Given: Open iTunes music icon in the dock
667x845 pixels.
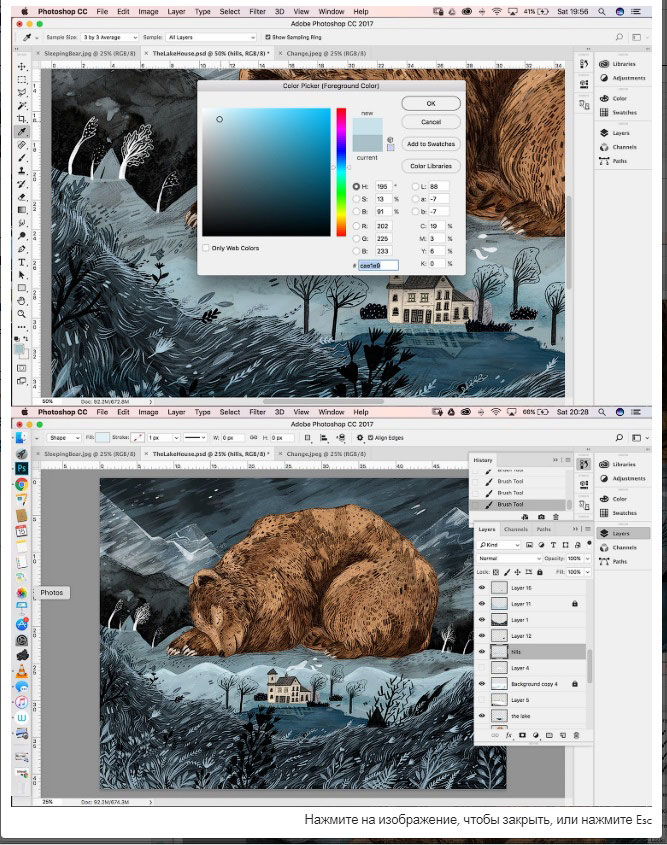Looking at the screenshot, I should click(x=22, y=702).
